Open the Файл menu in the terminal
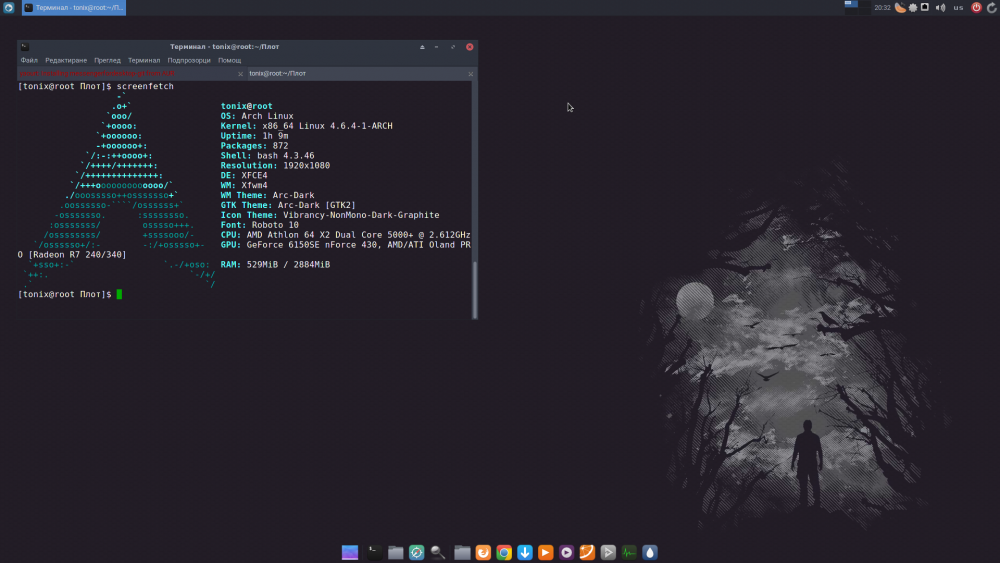This screenshot has width=1000, height=563. 29,61
